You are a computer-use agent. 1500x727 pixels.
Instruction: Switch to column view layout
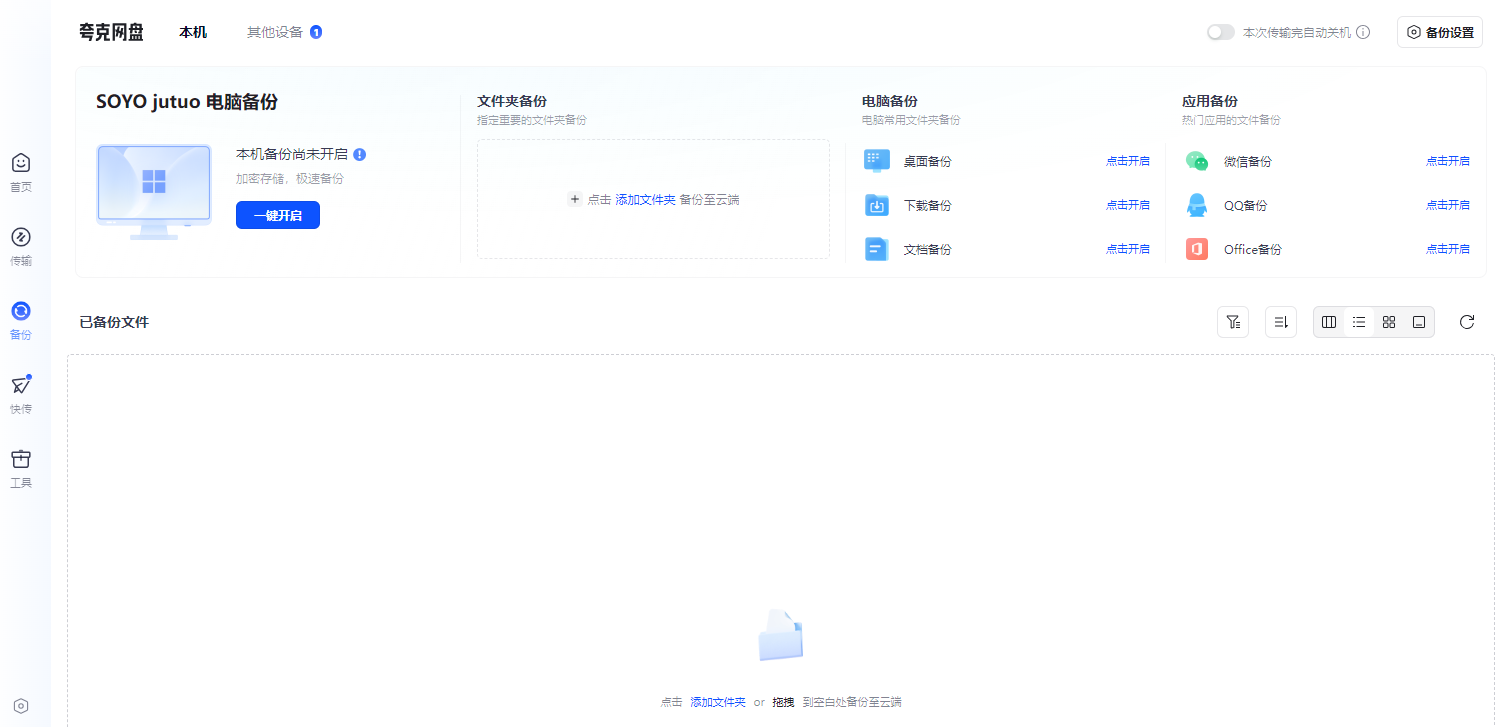1329,322
